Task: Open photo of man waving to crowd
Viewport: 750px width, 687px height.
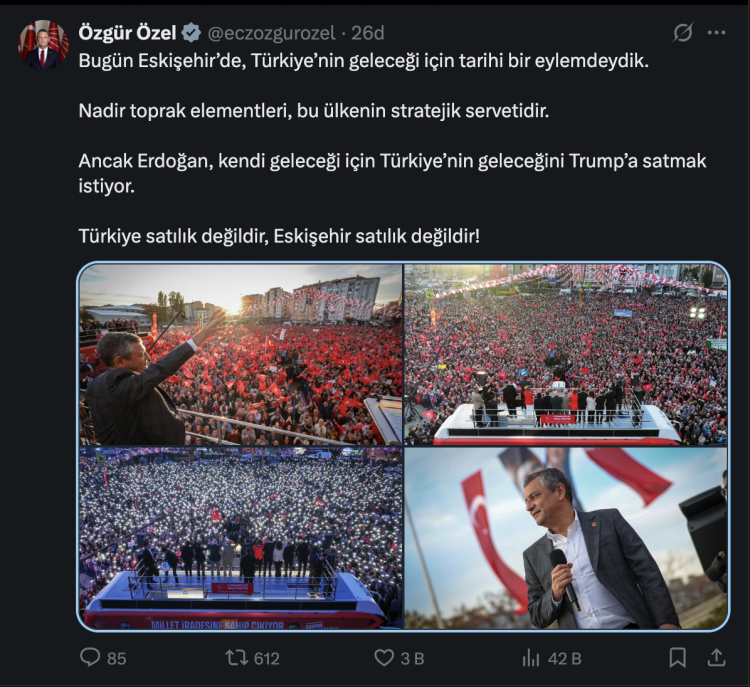Action: [241, 355]
